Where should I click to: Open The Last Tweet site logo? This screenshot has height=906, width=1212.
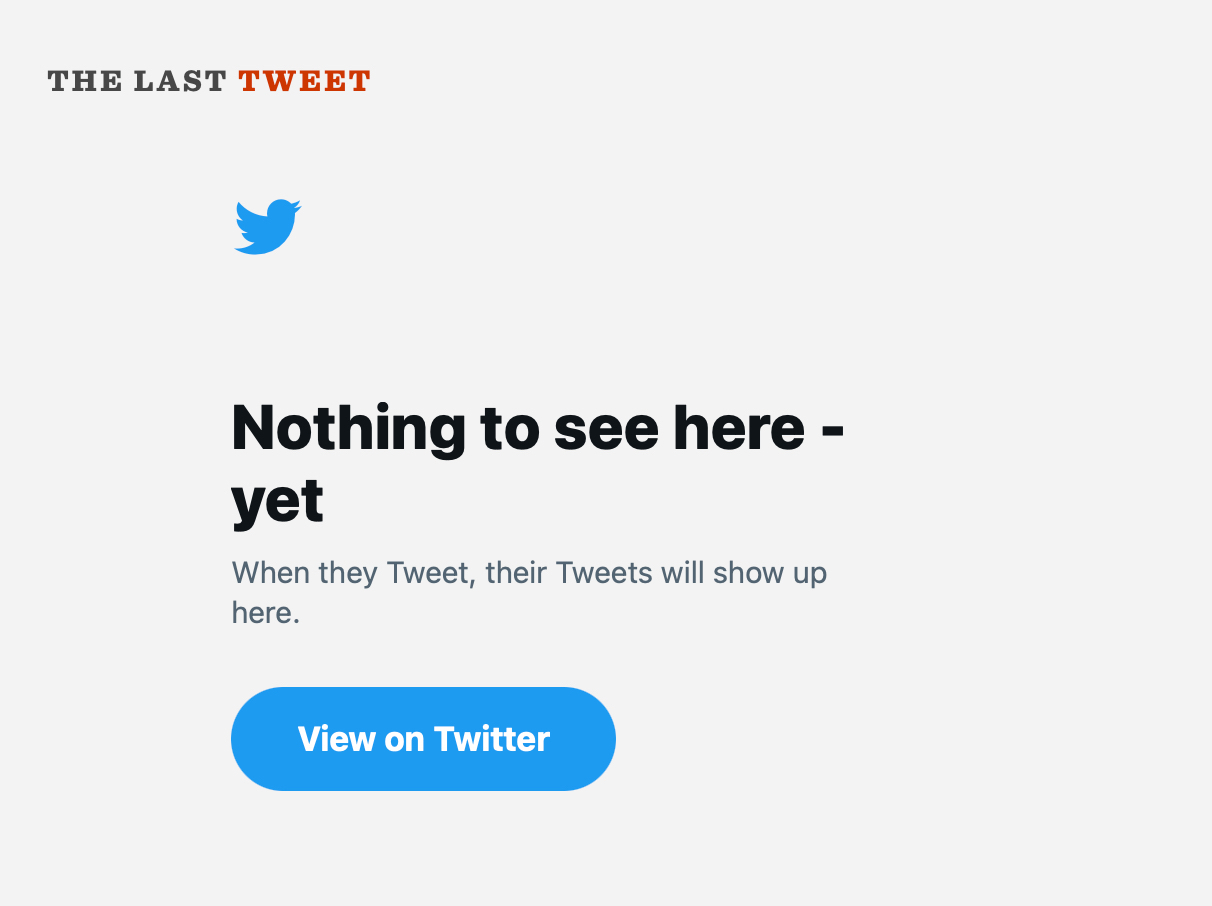[209, 81]
